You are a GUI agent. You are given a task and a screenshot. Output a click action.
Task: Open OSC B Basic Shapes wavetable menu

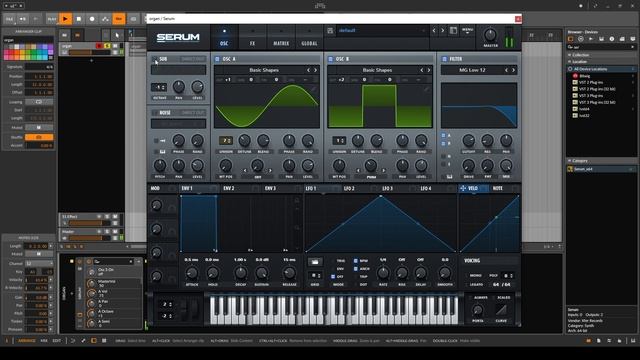[377, 70]
